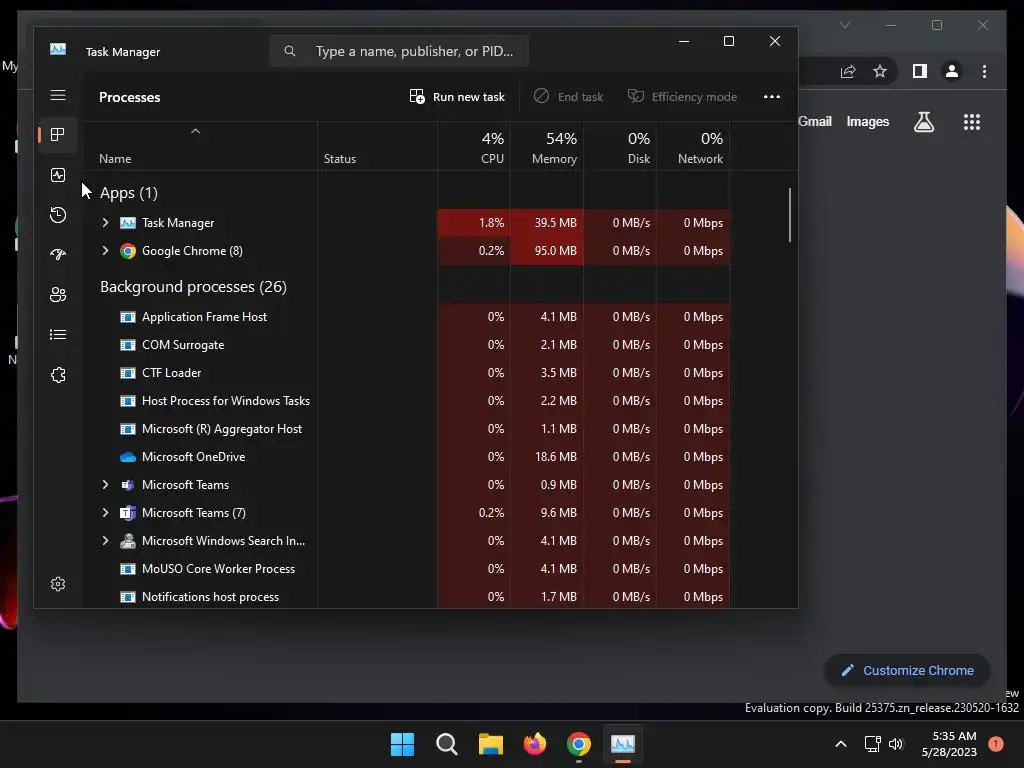This screenshot has width=1024, height=768.
Task: Click the Efficiency mode button
Action: tap(682, 97)
